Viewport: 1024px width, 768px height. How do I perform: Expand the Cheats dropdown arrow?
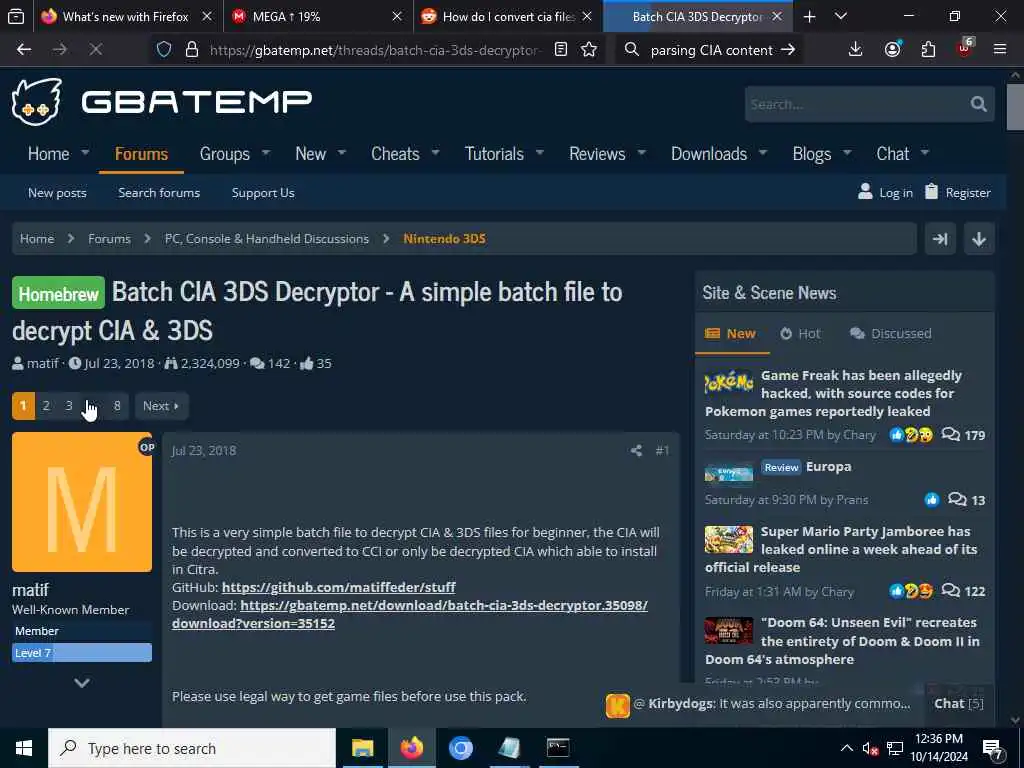coord(435,153)
